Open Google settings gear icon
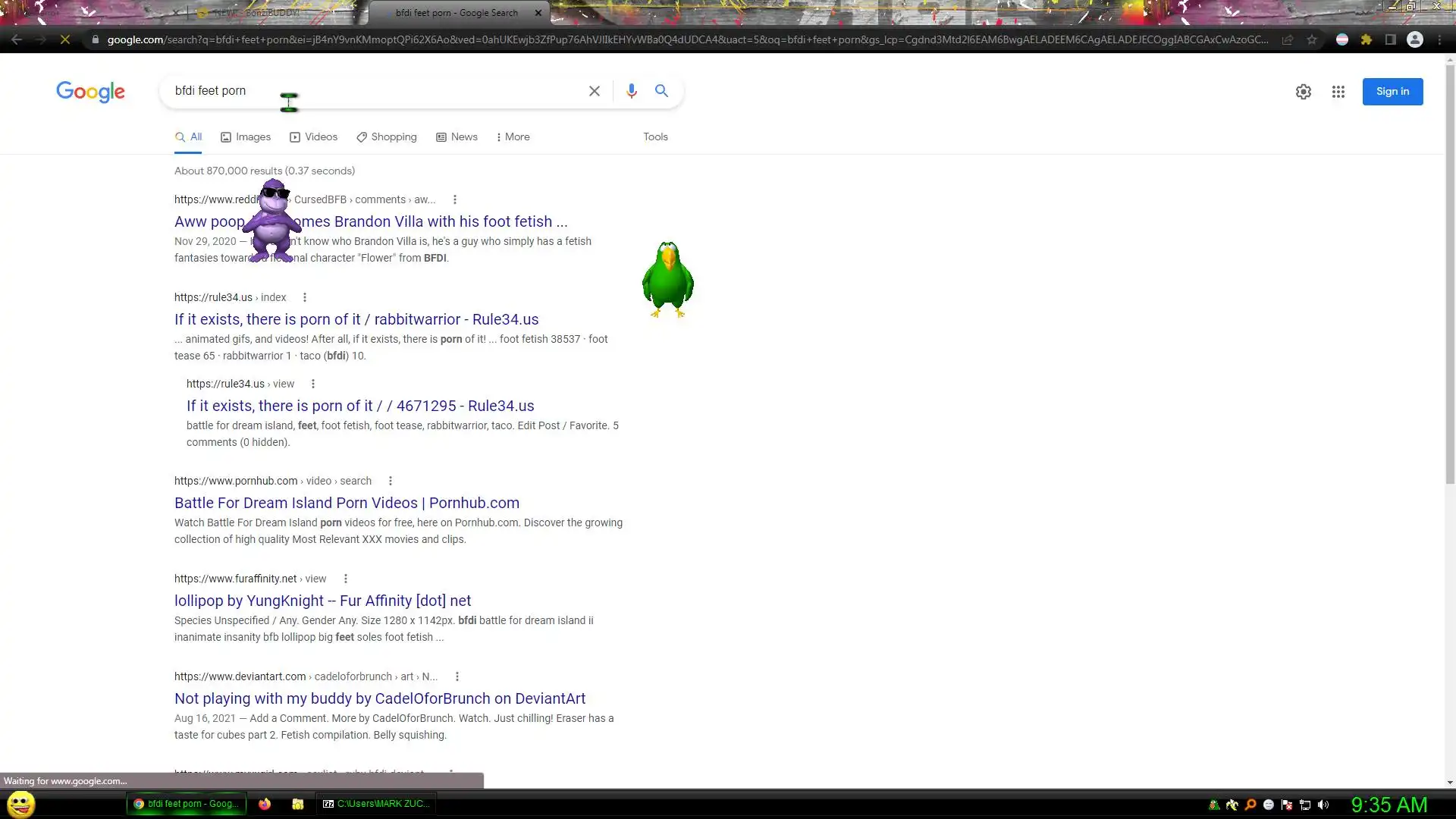 [1303, 92]
